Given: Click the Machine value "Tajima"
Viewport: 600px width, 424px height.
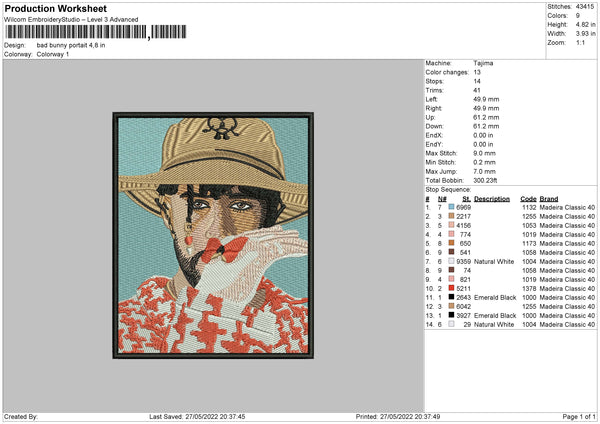Looking at the screenshot, I should [483, 63].
